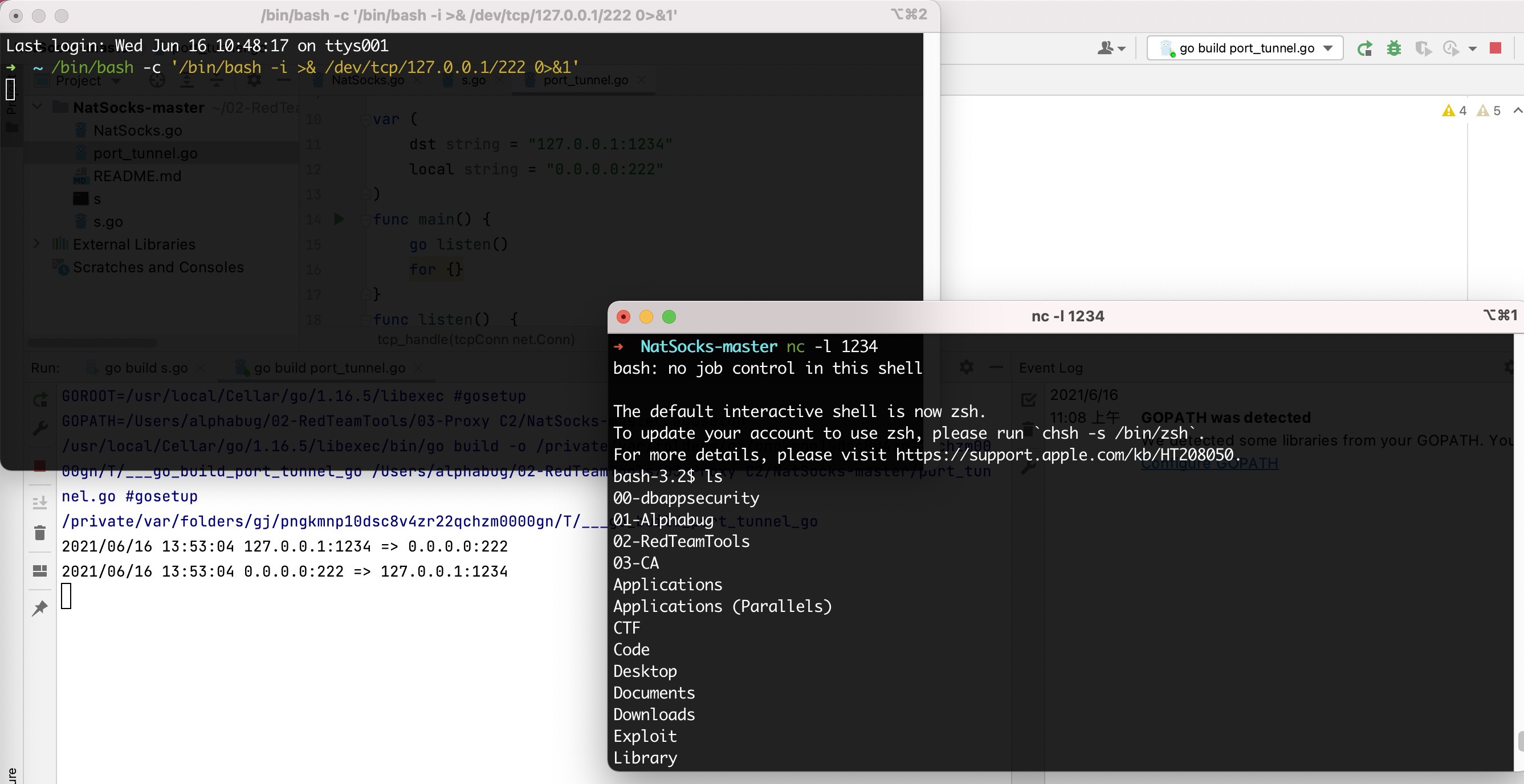Click the Rerun button in main toolbar

1365,48
